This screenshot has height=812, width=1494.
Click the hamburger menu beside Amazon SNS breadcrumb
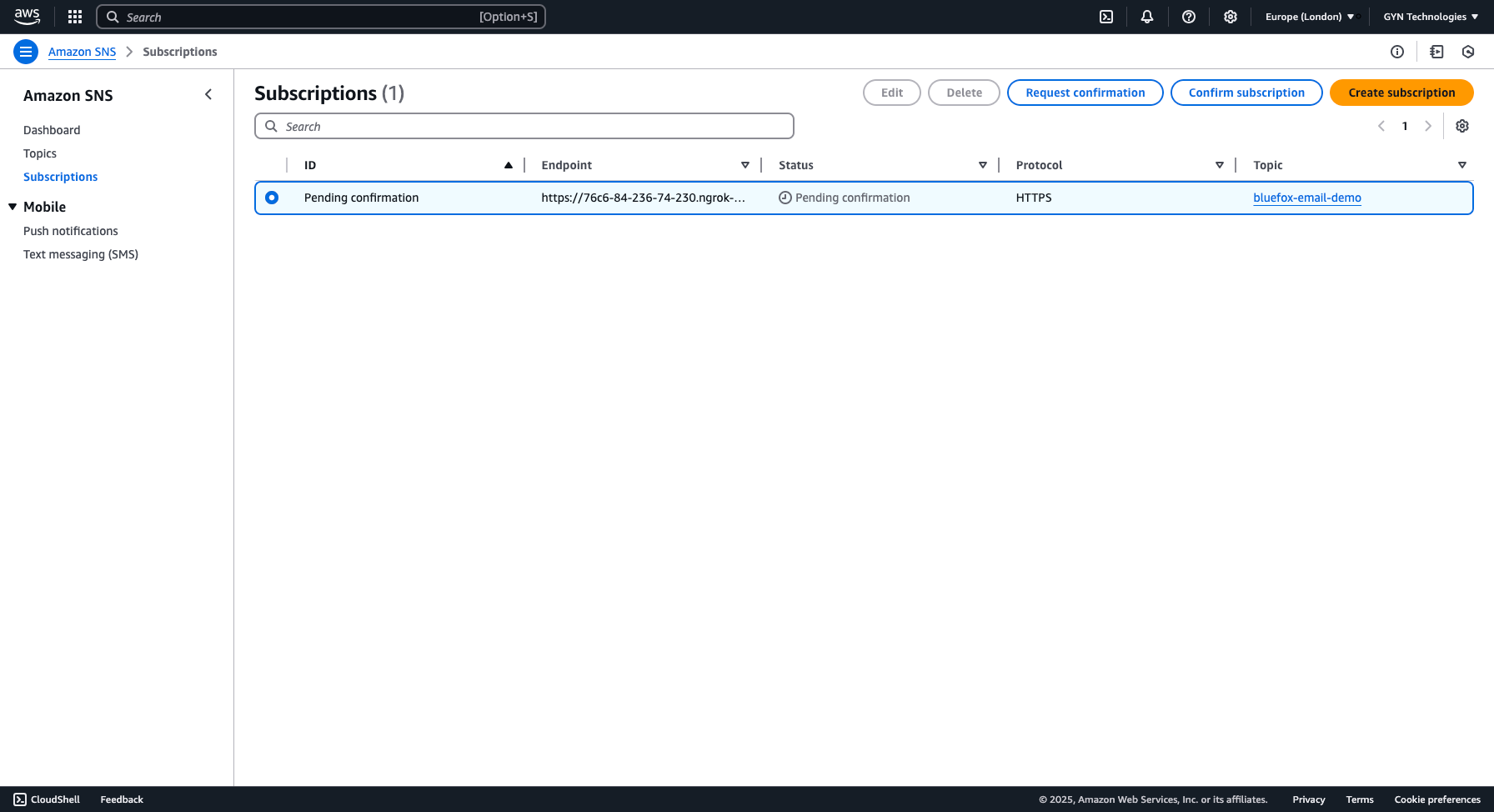pos(26,52)
